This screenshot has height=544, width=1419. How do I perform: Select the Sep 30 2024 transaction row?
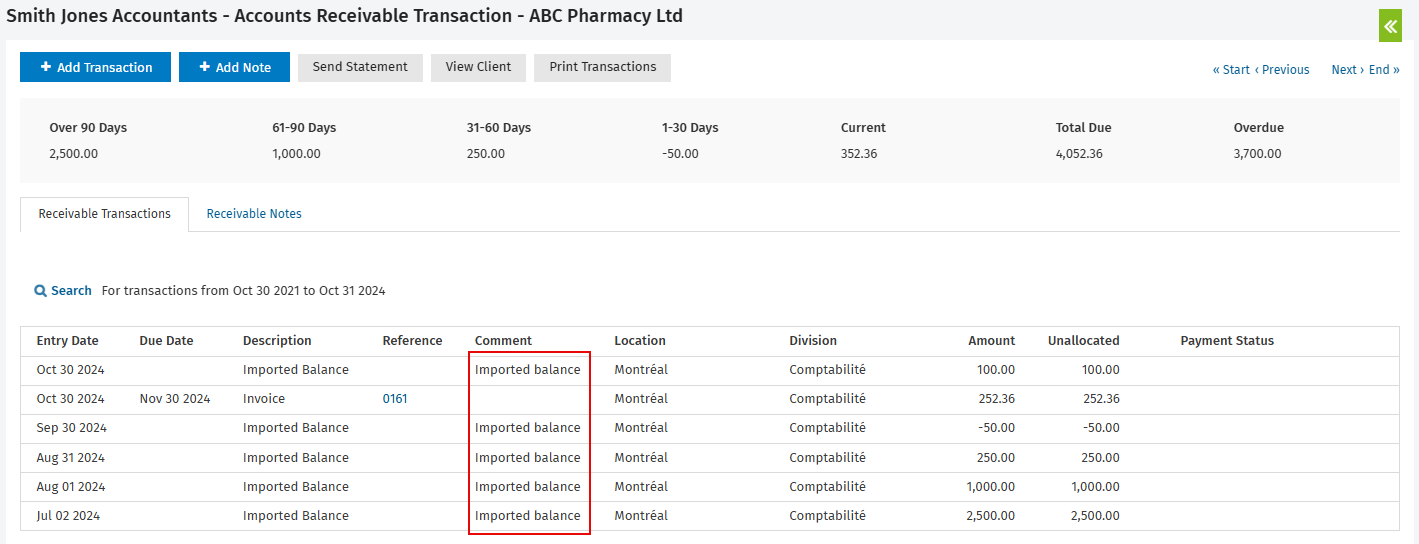710,428
